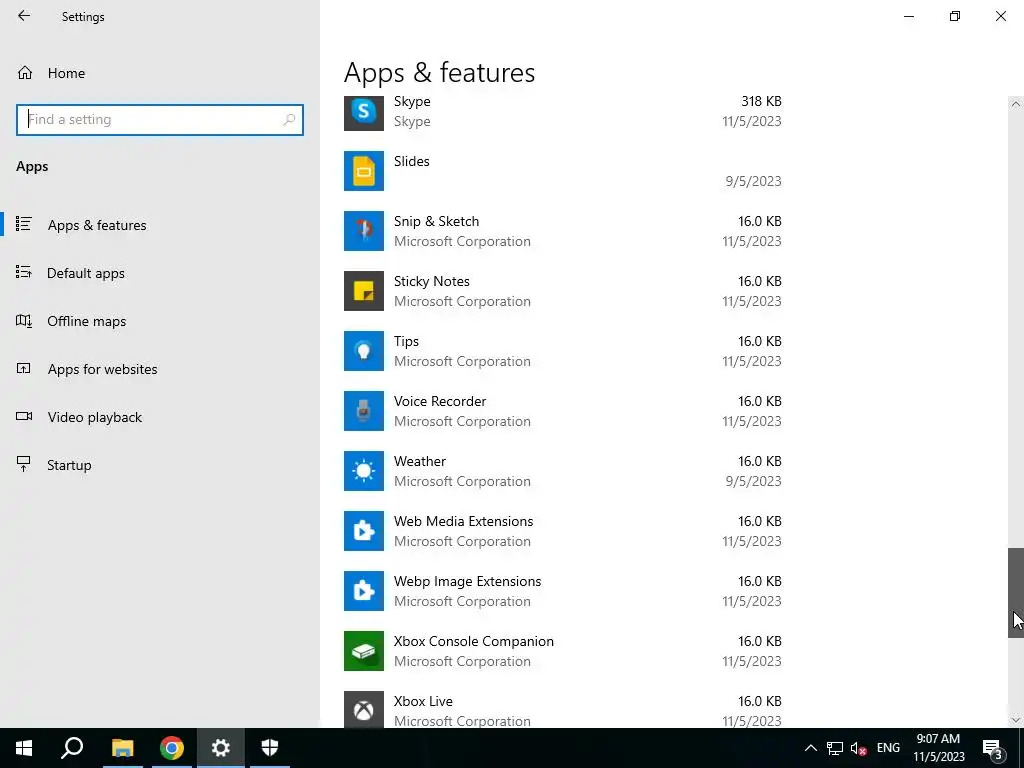
Task: Select the Web Media Extensions app name
Action: [464, 522]
